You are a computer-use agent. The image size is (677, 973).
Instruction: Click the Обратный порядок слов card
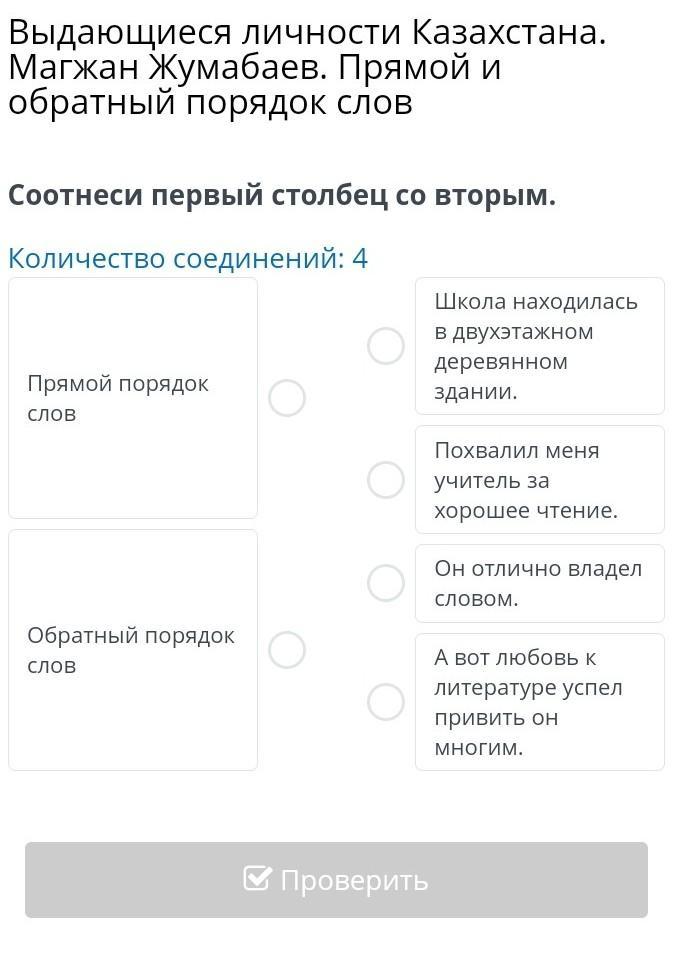(133, 650)
